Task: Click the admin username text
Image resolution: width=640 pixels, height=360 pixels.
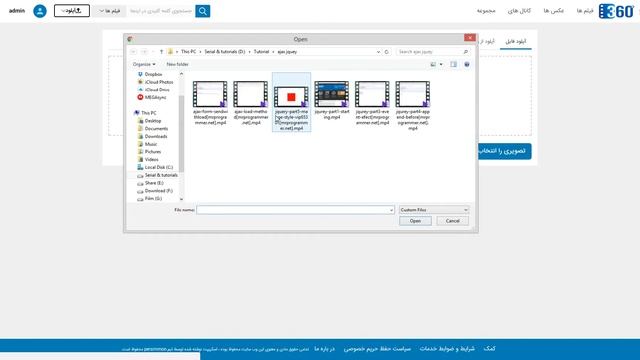Action: point(17,11)
